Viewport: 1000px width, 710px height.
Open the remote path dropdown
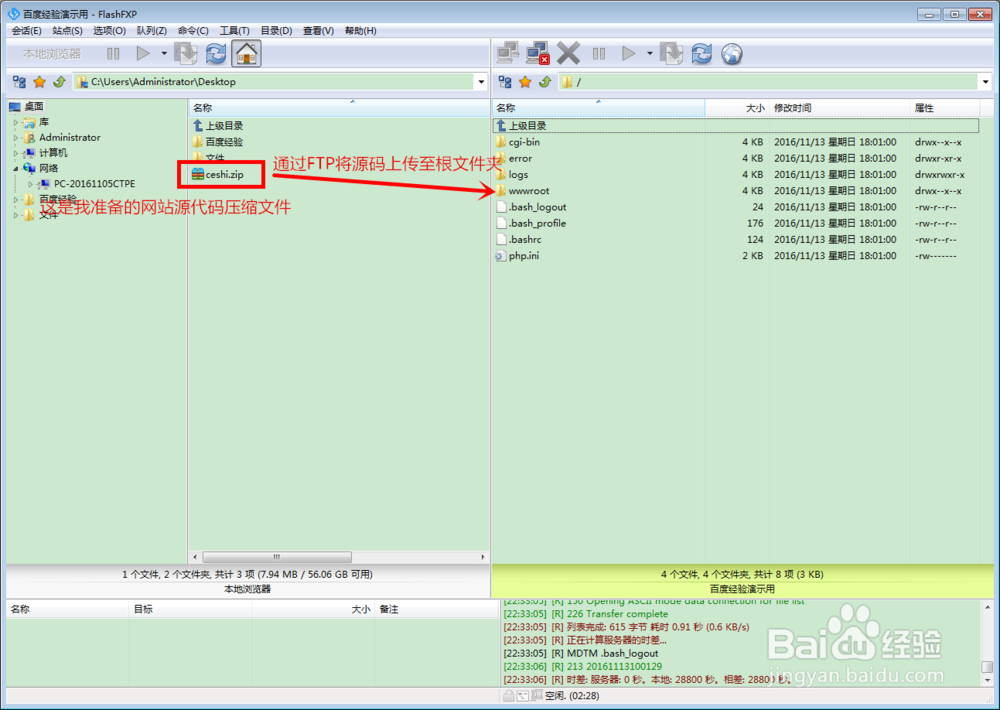[985, 82]
